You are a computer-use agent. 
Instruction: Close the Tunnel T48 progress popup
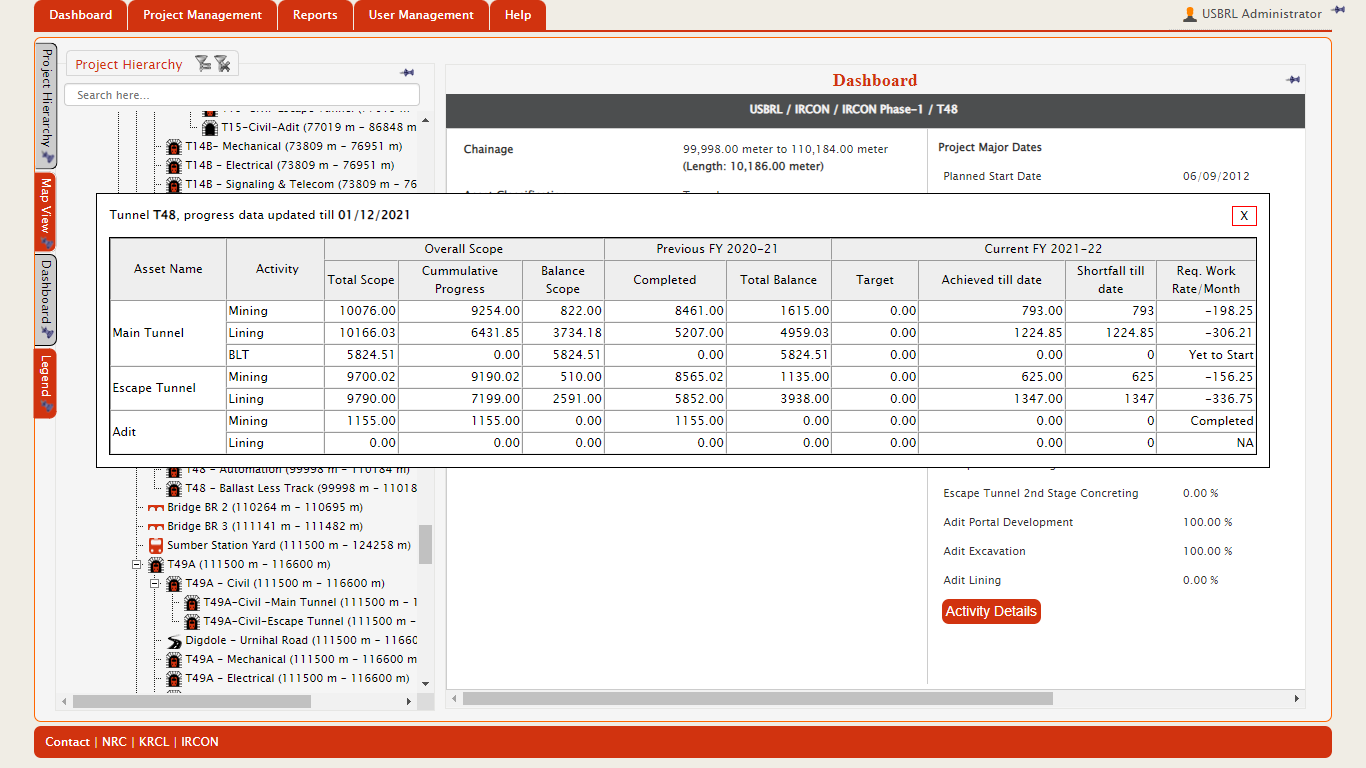(1244, 216)
